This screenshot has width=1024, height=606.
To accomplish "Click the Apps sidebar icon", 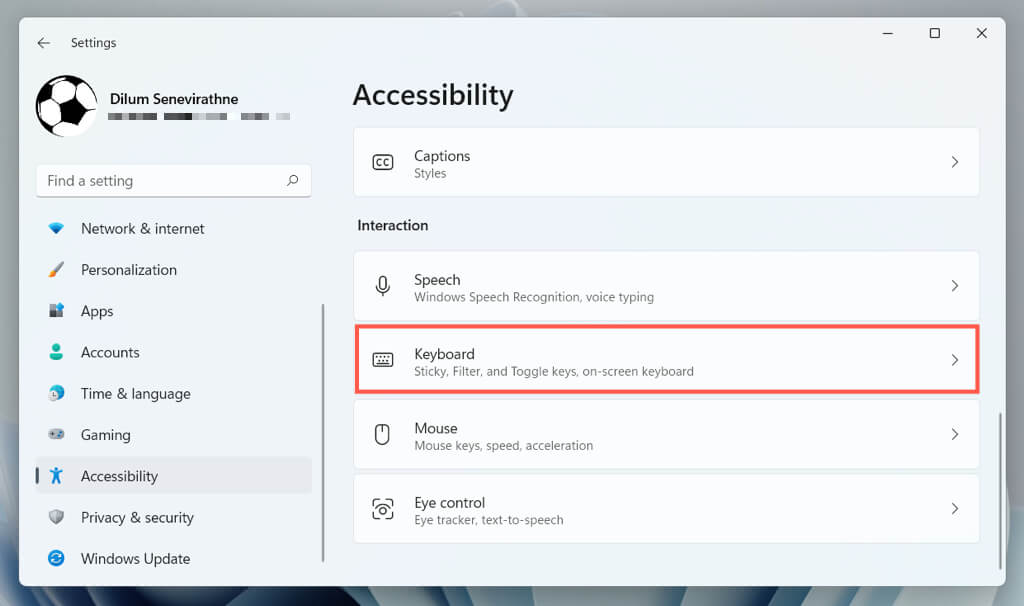I will [x=57, y=311].
